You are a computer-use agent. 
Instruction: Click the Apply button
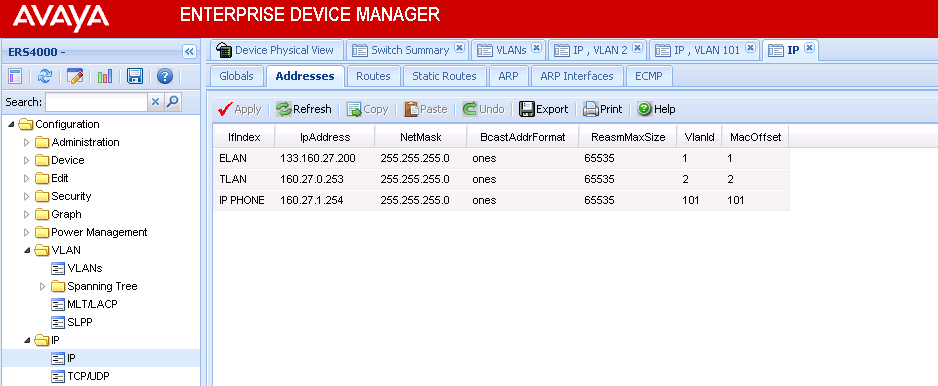point(240,110)
